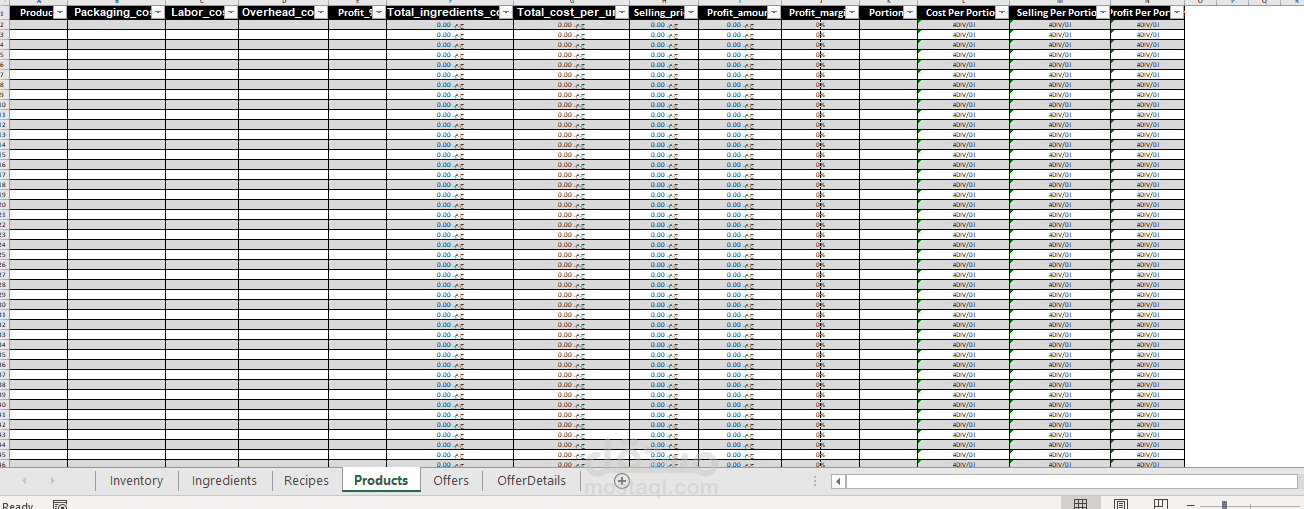Switch to the Offers sheet tab
The image size is (1304, 509).
[x=451, y=481]
